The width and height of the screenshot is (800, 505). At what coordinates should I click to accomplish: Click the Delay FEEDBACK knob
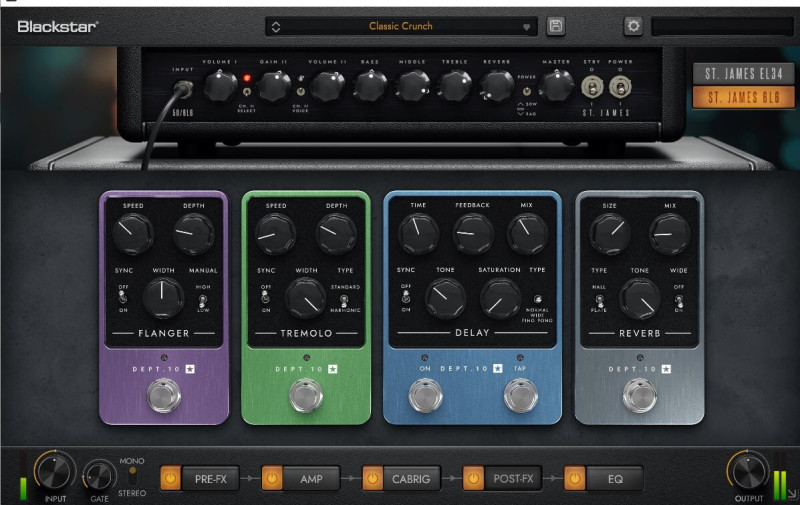[473, 233]
